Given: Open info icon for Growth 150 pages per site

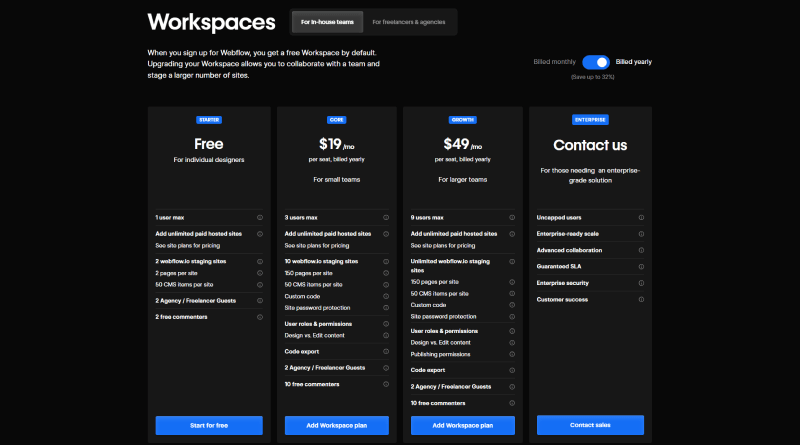Looking at the screenshot, I should [x=512, y=282].
